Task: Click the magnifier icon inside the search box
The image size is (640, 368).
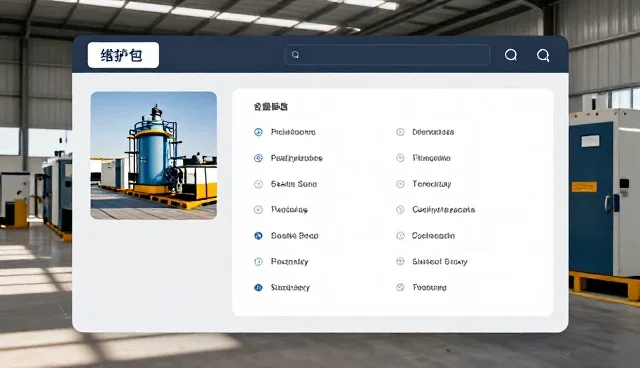Action: coord(296,55)
